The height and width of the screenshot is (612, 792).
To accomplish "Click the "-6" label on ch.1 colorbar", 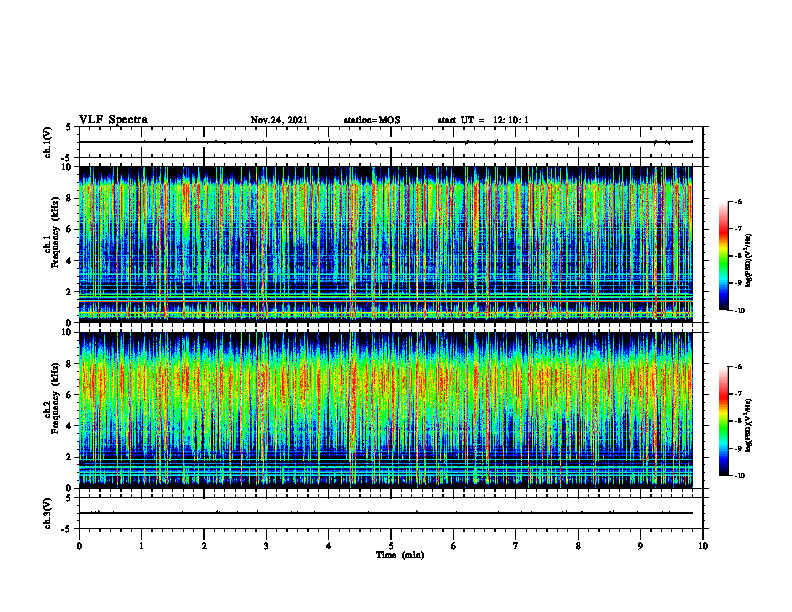I will coord(737,201).
